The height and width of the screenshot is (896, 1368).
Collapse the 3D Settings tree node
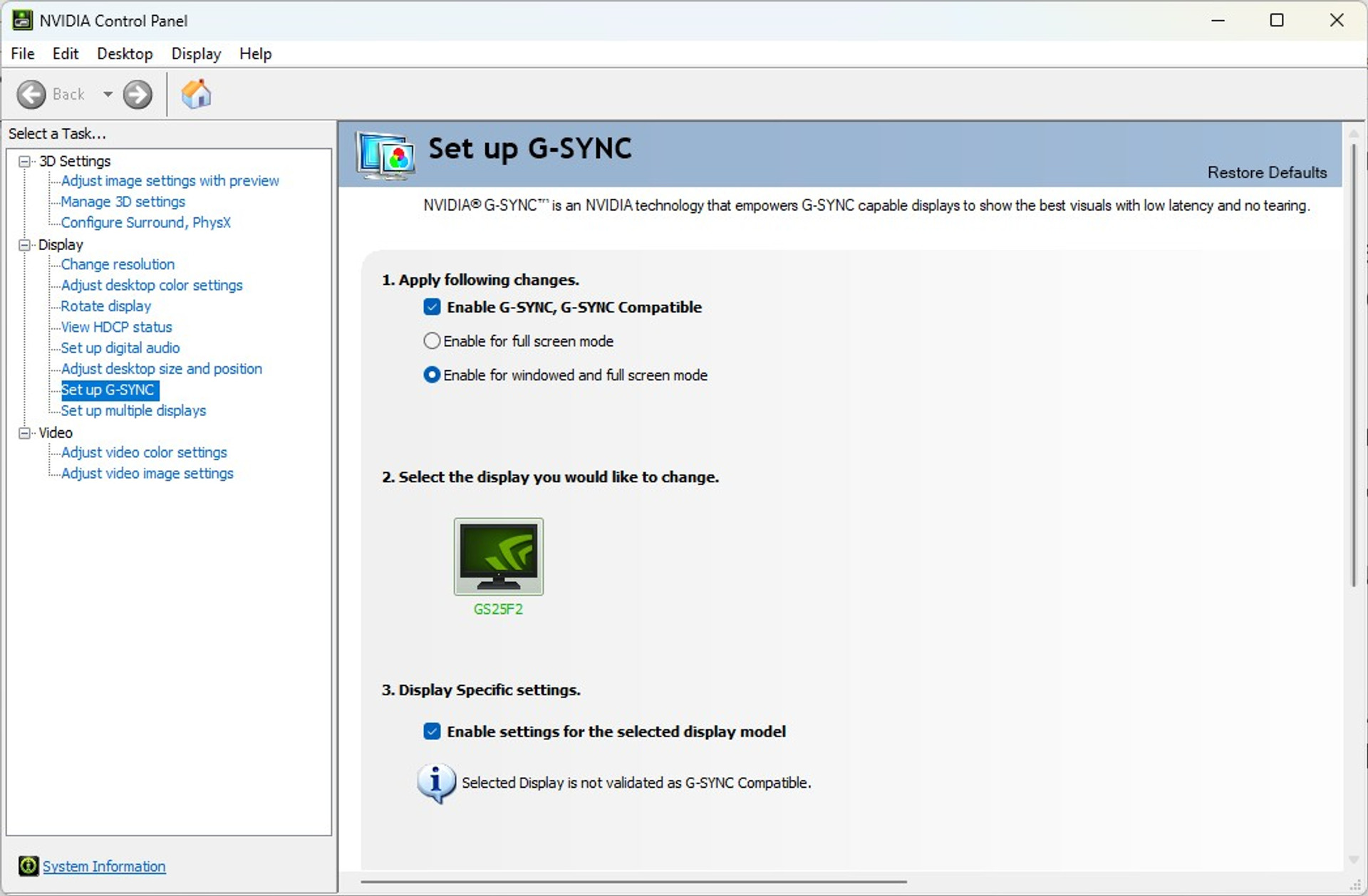click(24, 162)
